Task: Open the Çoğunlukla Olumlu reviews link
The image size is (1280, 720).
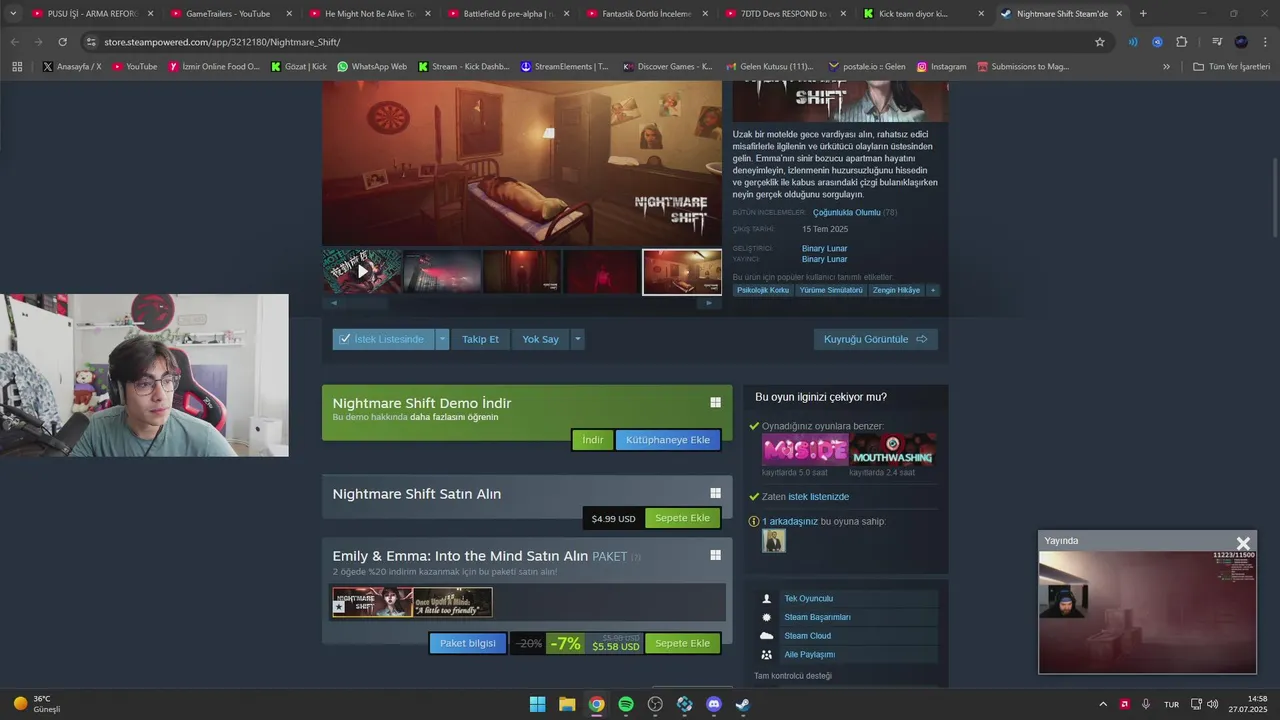Action: [x=846, y=213]
